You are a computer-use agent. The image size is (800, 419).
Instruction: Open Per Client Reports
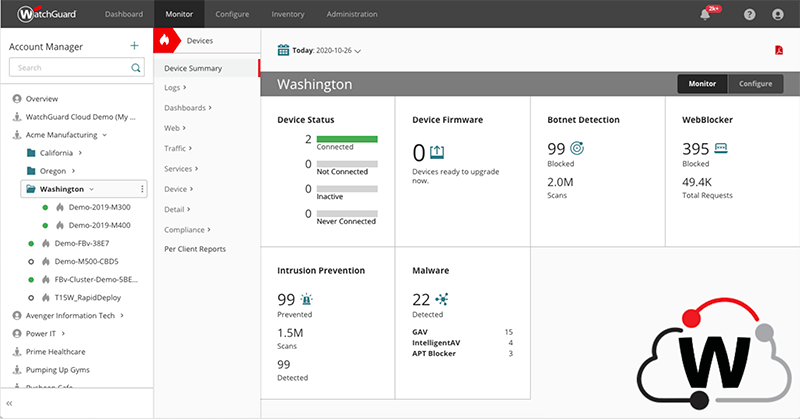195,249
